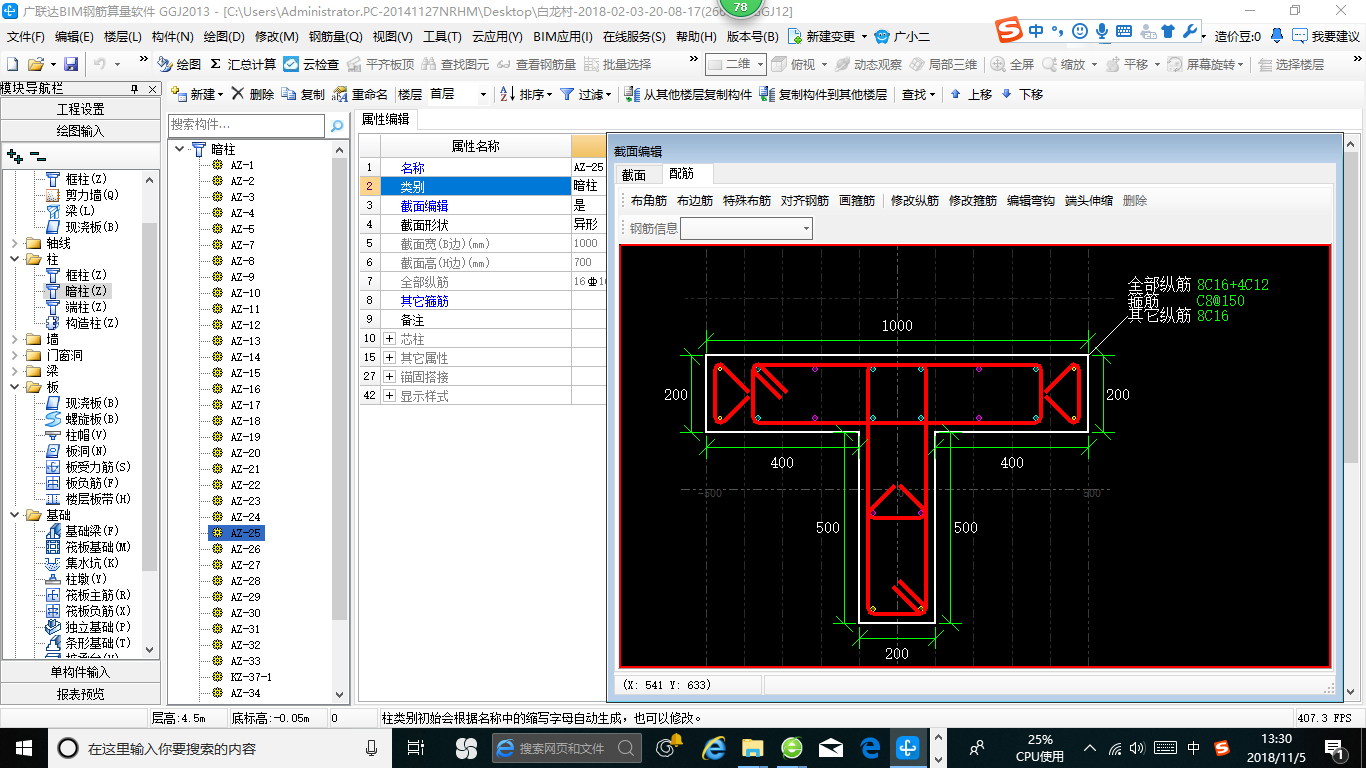This screenshot has width=1366, height=768.
Task: Click the 布角筋 button
Action: point(649,201)
